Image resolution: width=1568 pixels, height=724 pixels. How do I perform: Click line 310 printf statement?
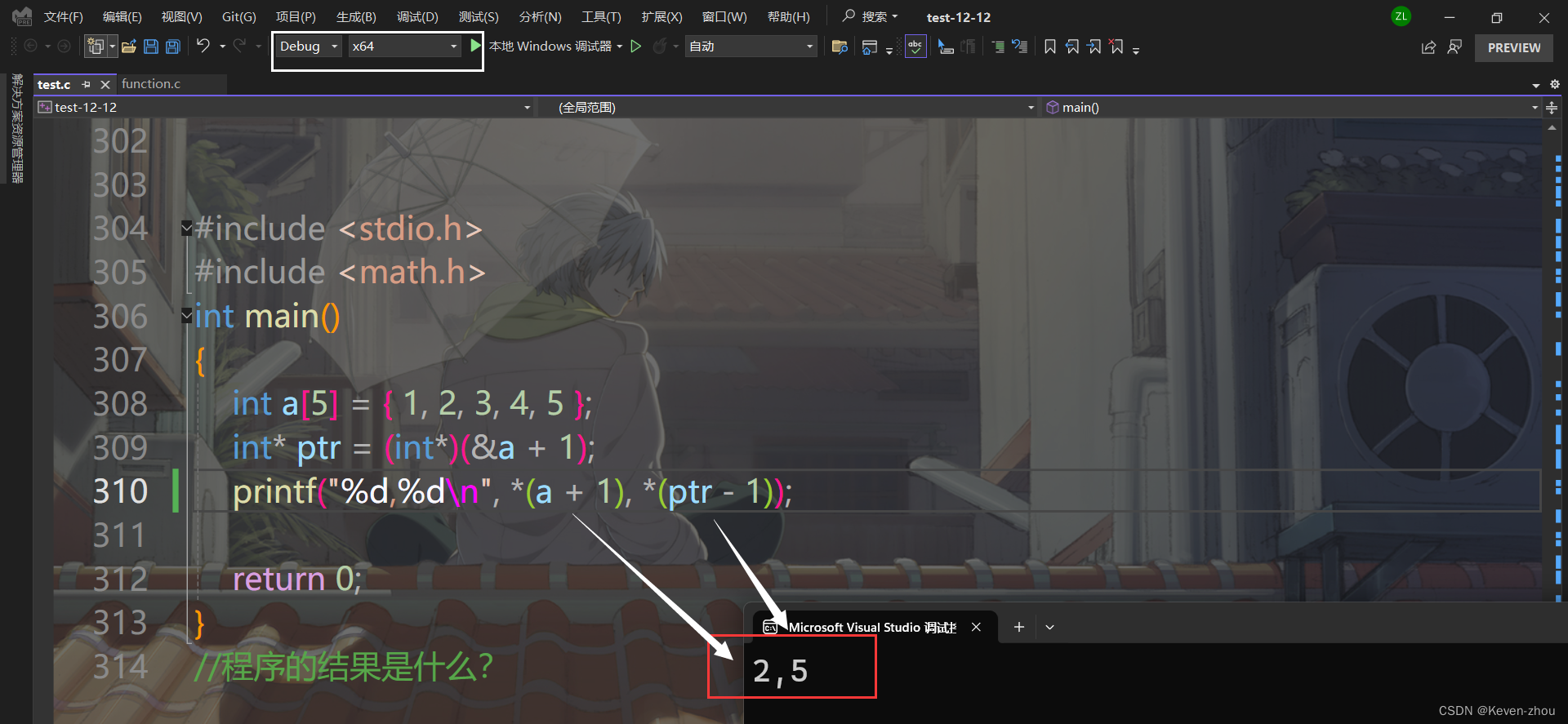tap(512, 491)
